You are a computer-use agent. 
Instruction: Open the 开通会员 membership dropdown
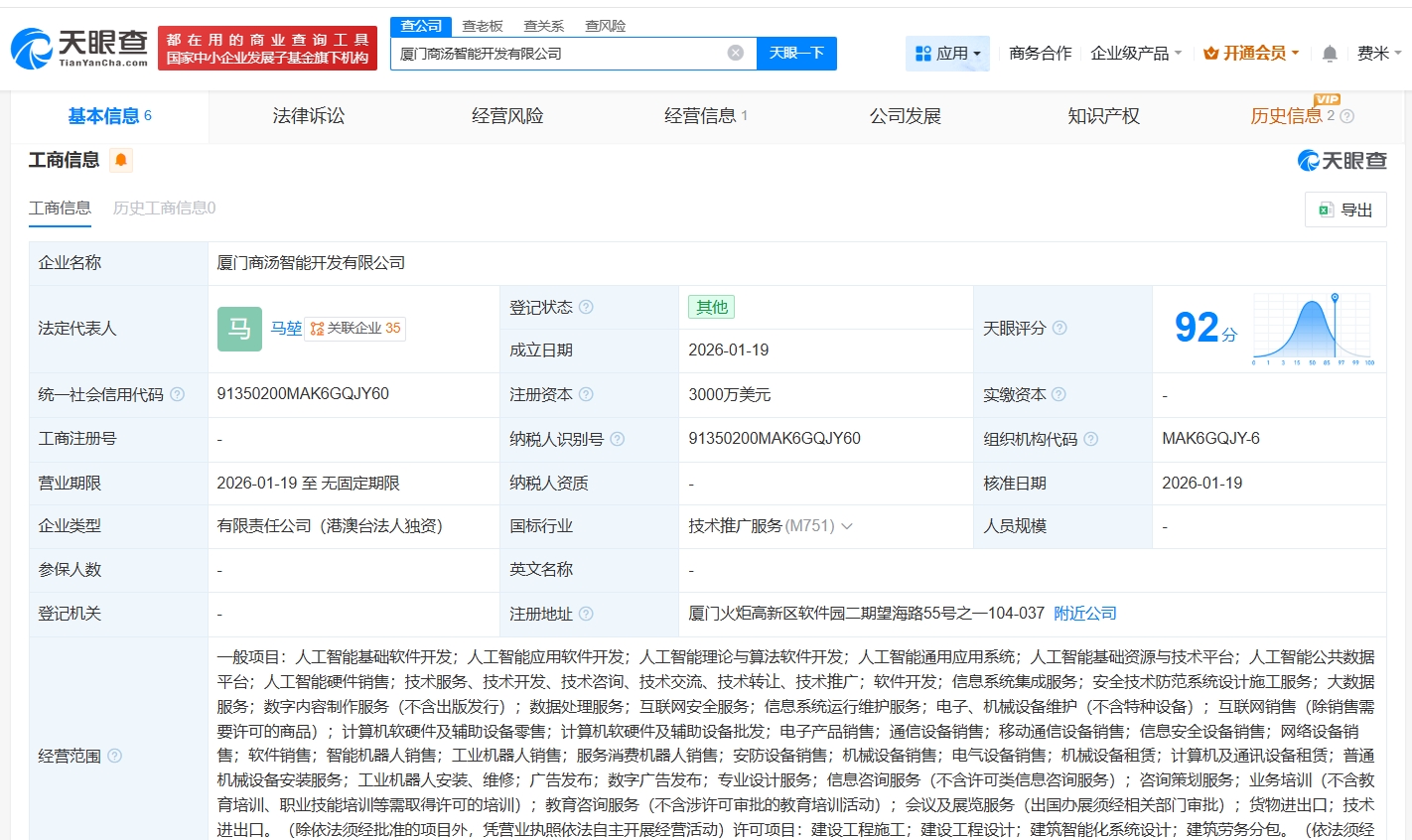coord(1251,54)
